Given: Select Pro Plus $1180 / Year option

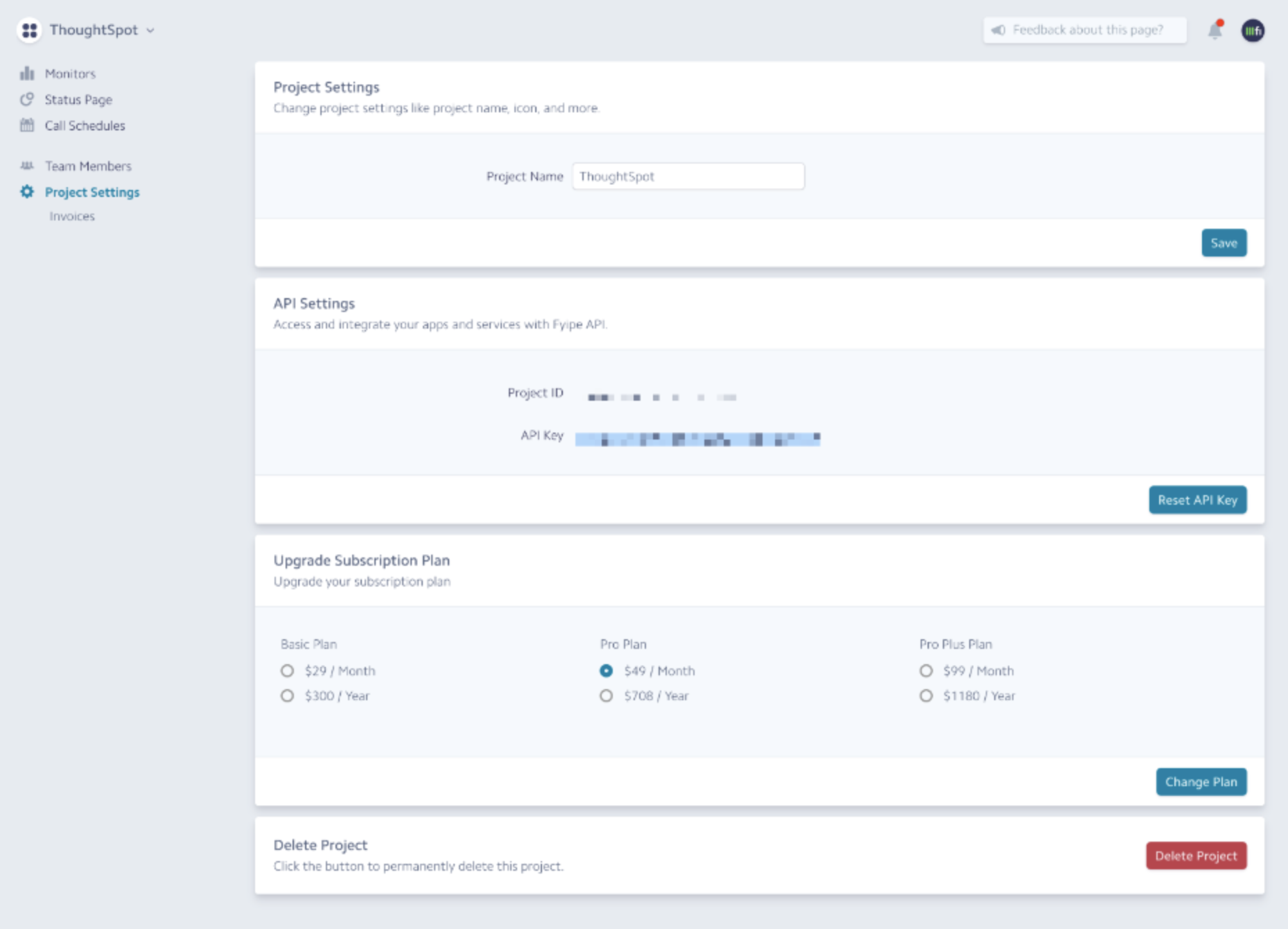Looking at the screenshot, I should (926, 695).
